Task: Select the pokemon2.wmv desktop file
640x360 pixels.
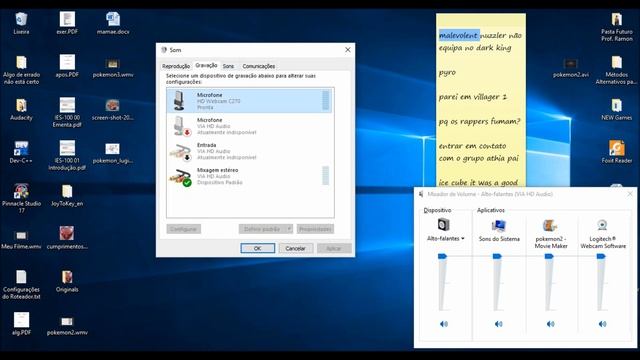Action: tap(67, 326)
